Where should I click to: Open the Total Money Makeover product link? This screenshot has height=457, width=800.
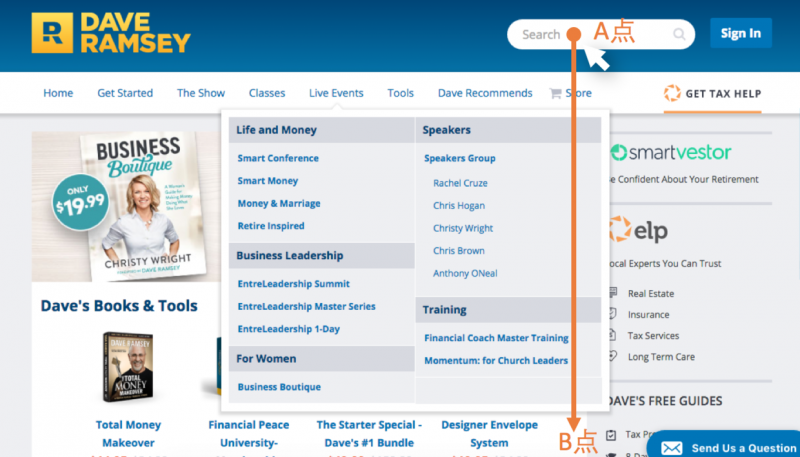point(128,434)
